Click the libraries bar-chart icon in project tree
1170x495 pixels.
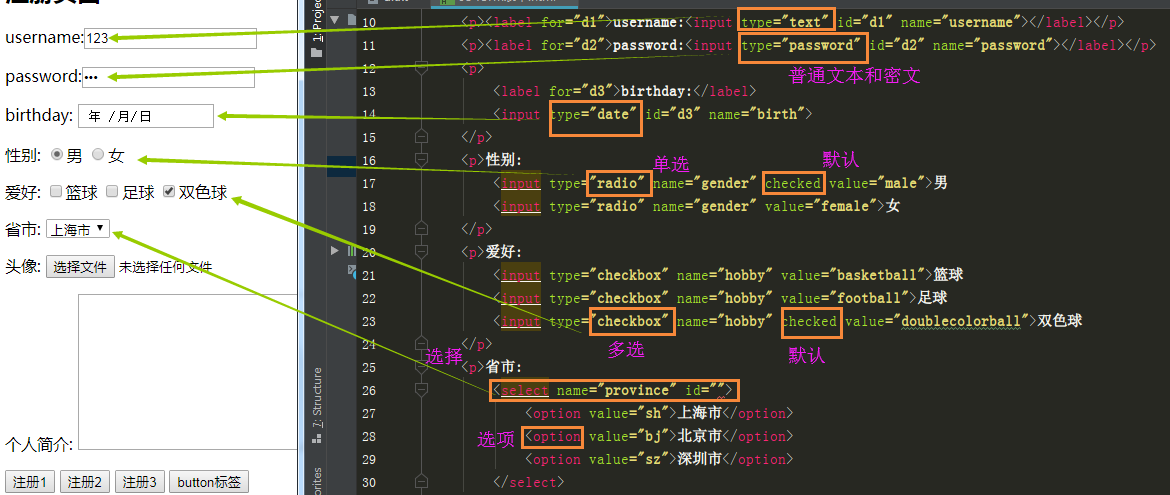350,250
